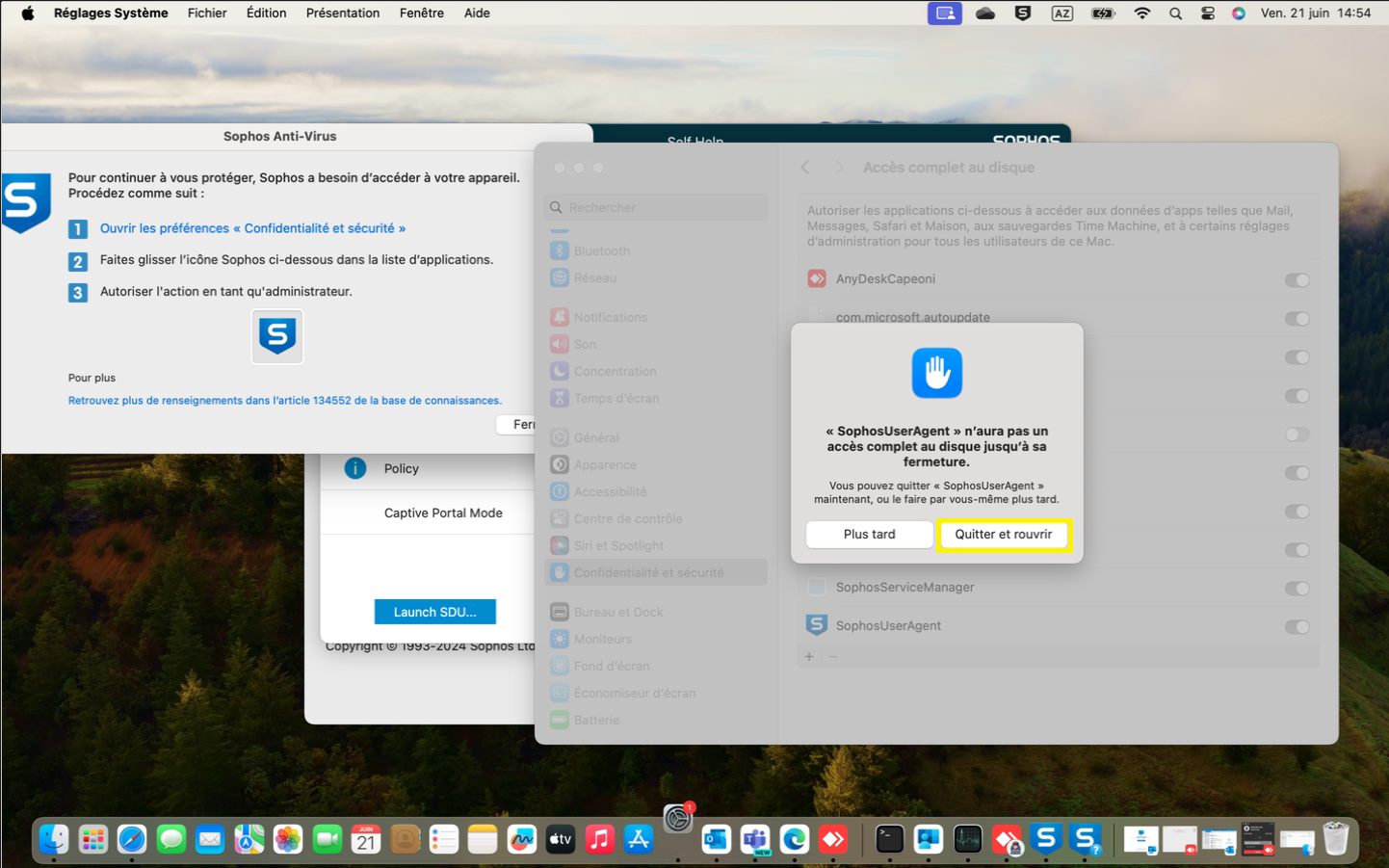Open Microsoft Outlook from the Dock

[716, 840]
